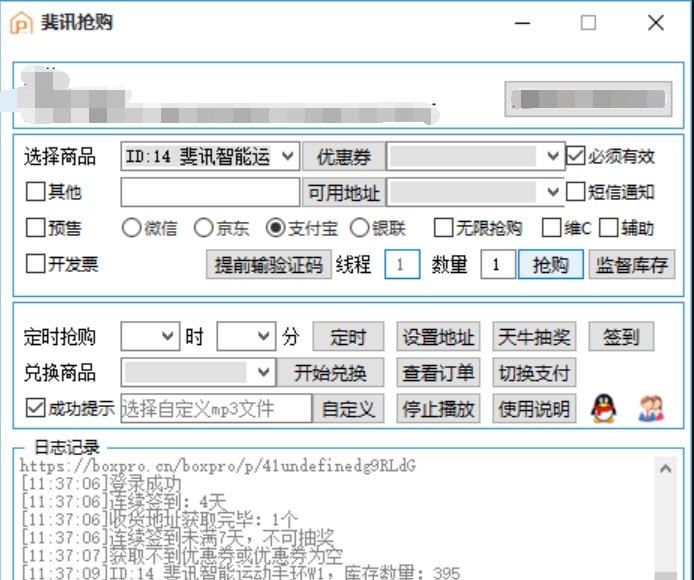
Task: Toggle the 预售 checkbox
Action: pyautogui.click(x=35, y=228)
